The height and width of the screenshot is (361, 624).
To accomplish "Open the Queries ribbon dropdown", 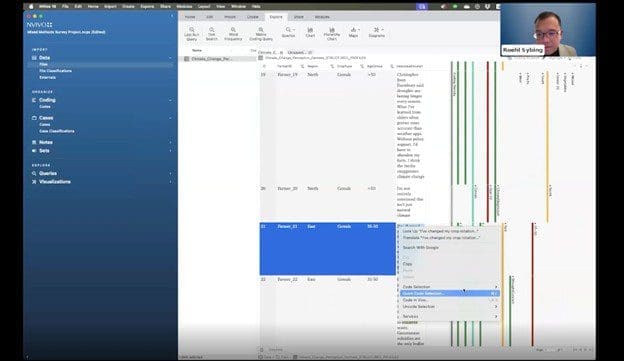I will point(289,32).
